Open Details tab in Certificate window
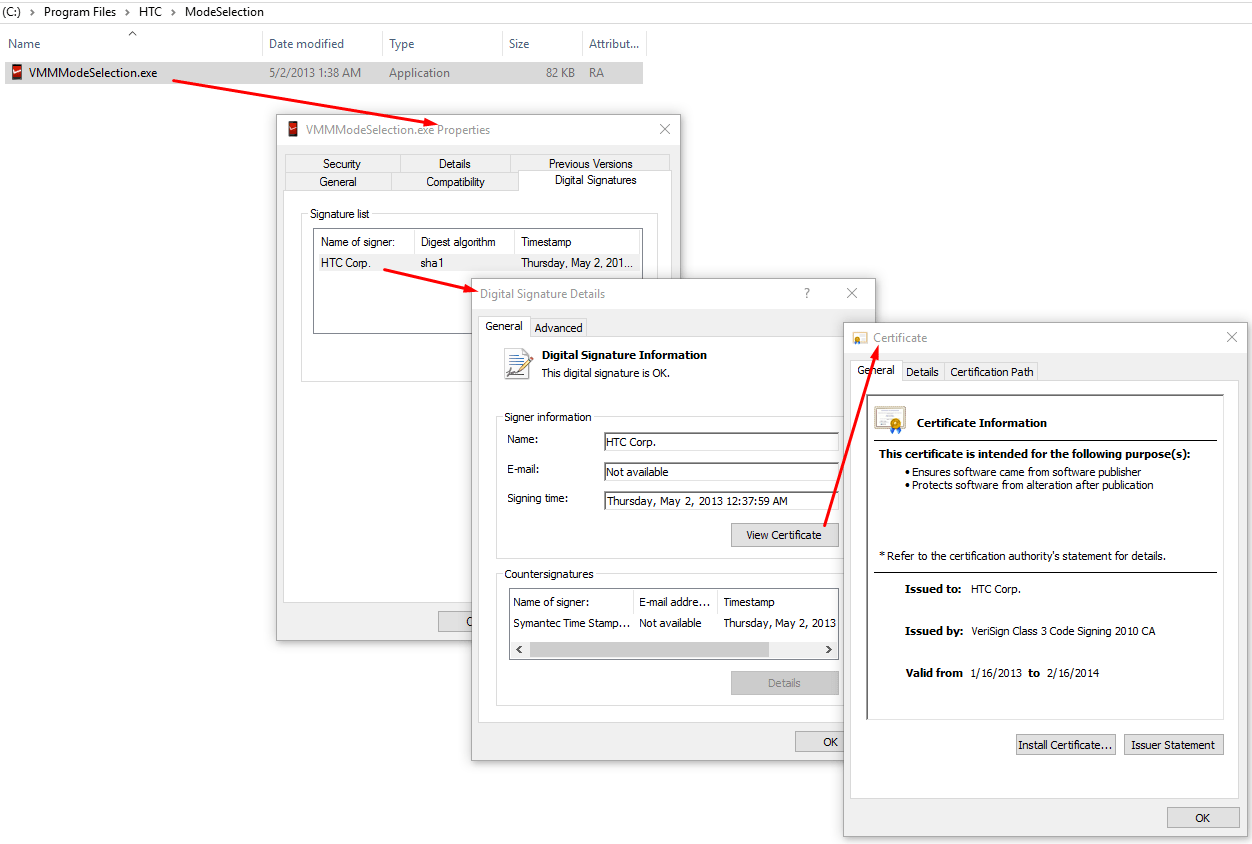This screenshot has height=844, width=1252. pos(922,372)
